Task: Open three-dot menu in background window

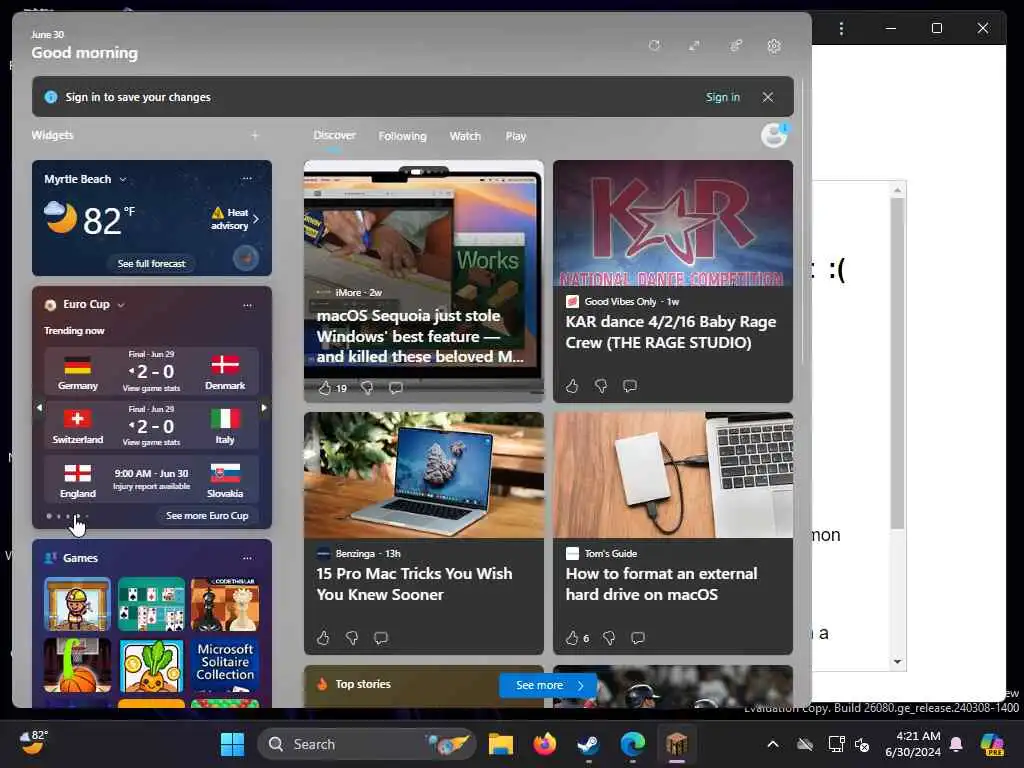Action: (x=841, y=28)
